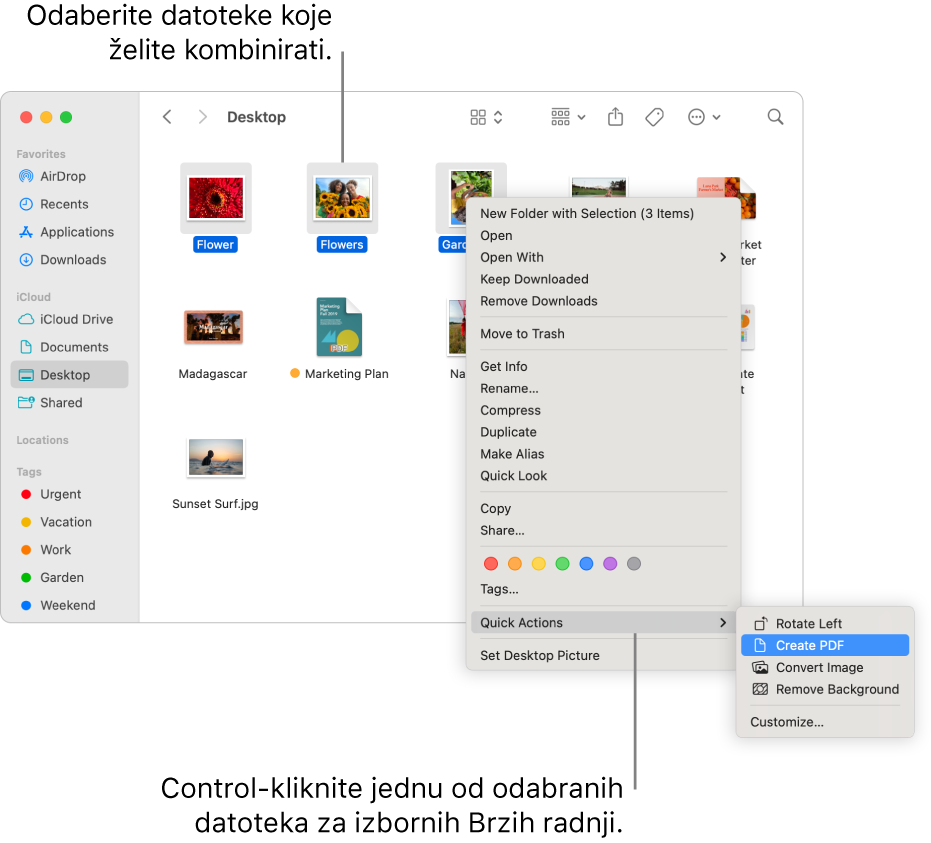Switch view using the icon grid button
This screenshot has width=931, height=843.
pyautogui.click(x=486, y=117)
